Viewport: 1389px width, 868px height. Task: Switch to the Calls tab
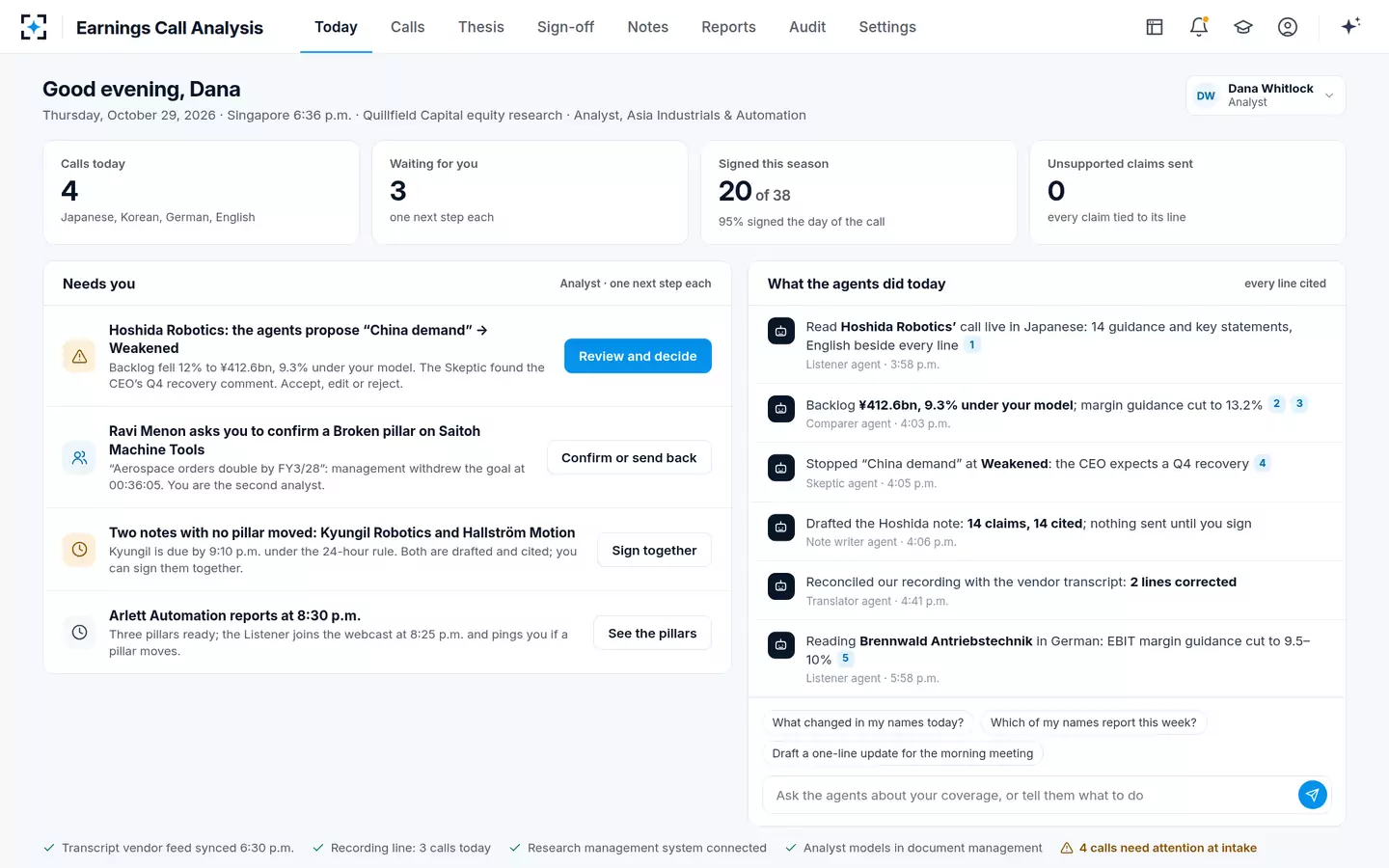(407, 27)
